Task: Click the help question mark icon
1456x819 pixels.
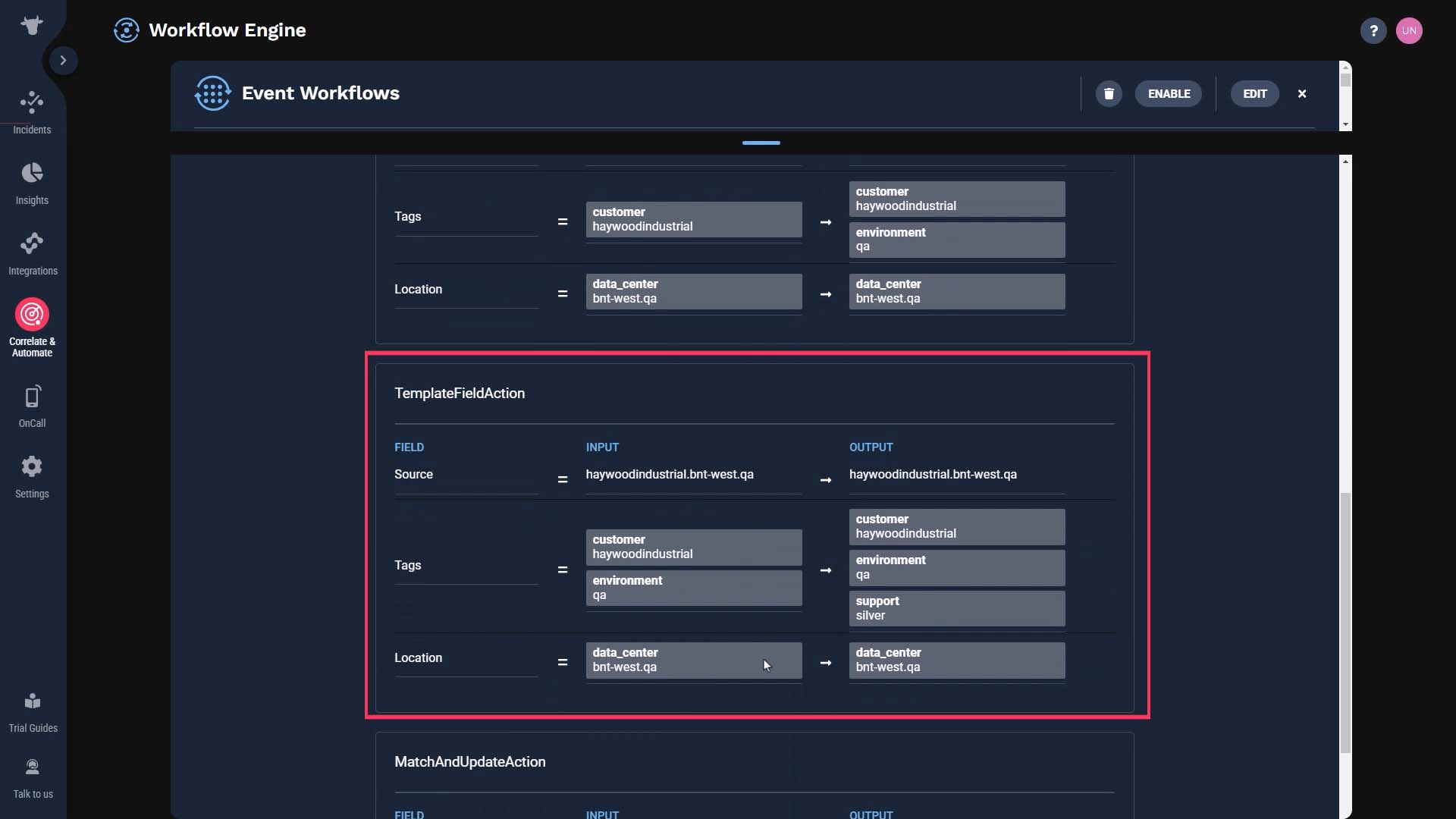Action: [1373, 30]
